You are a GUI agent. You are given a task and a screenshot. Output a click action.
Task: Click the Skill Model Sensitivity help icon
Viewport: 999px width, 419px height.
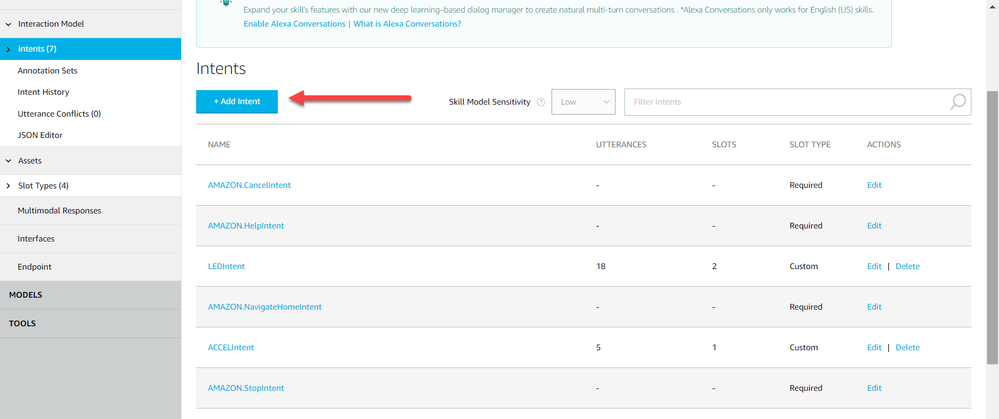[541, 102]
